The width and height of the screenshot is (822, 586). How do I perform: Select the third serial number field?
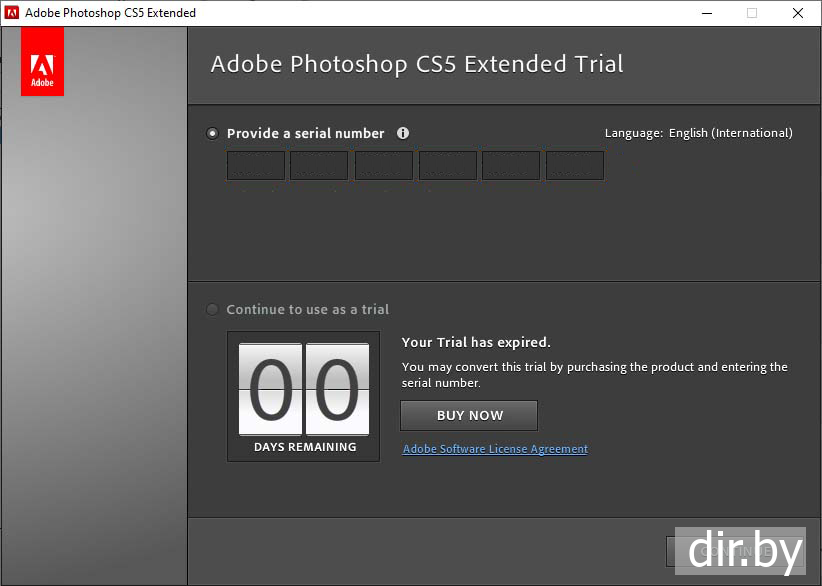point(383,166)
